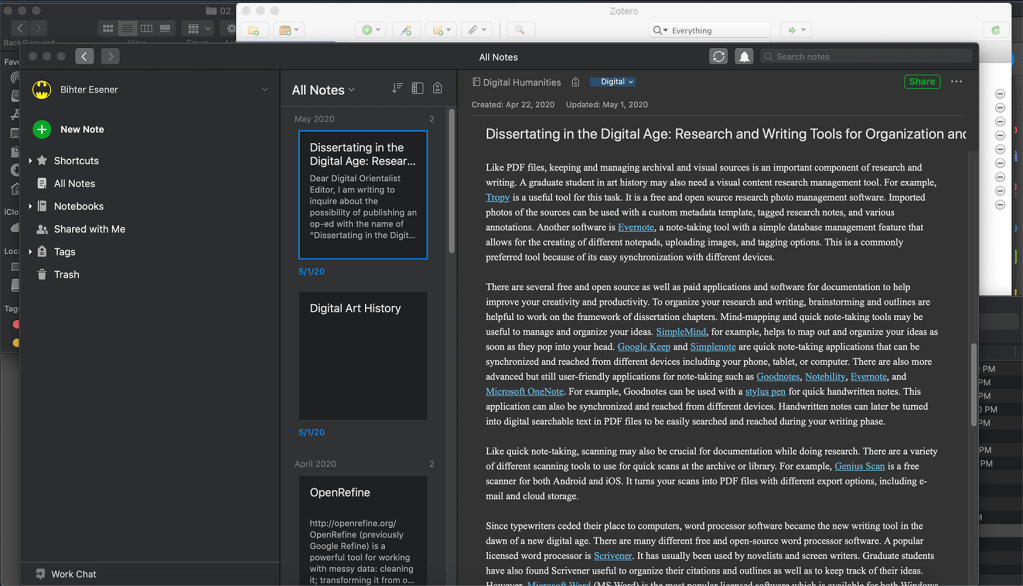Open the Bihter Esener account dropdown
The width and height of the screenshot is (1023, 586).
click(x=265, y=90)
